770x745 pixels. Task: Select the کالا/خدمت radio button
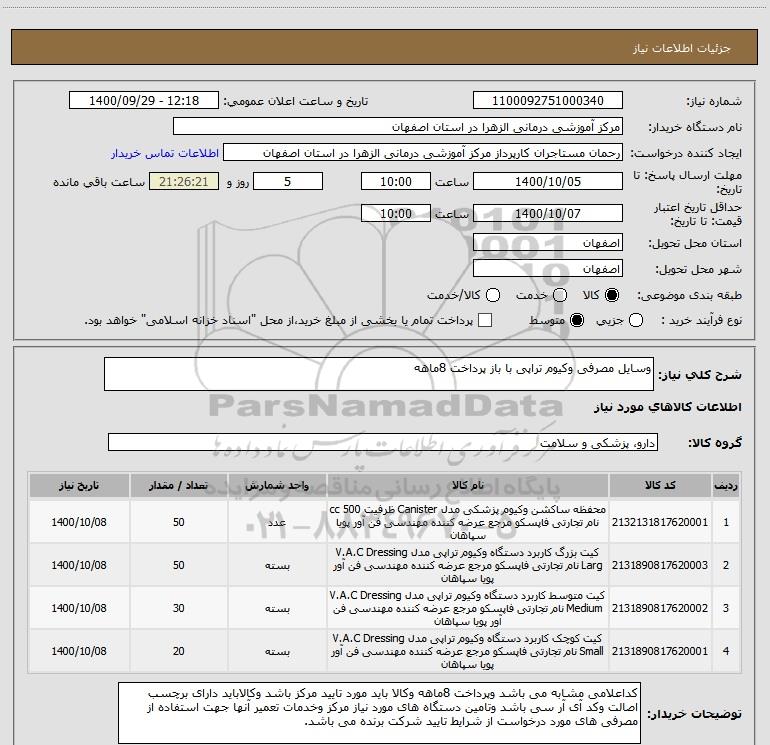pyautogui.click(x=493, y=295)
